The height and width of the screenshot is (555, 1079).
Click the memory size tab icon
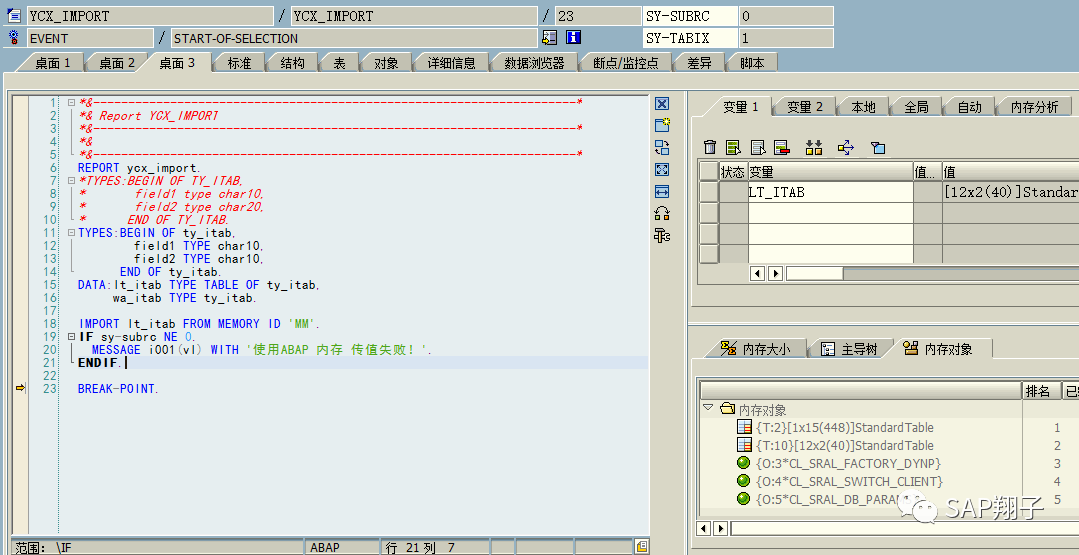click(729, 348)
